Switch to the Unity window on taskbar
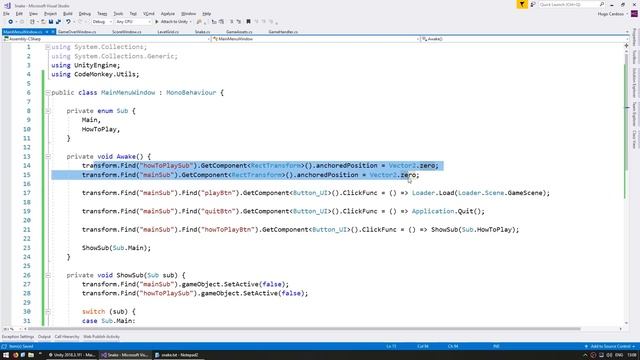The height and width of the screenshot is (360, 640). [72, 355]
